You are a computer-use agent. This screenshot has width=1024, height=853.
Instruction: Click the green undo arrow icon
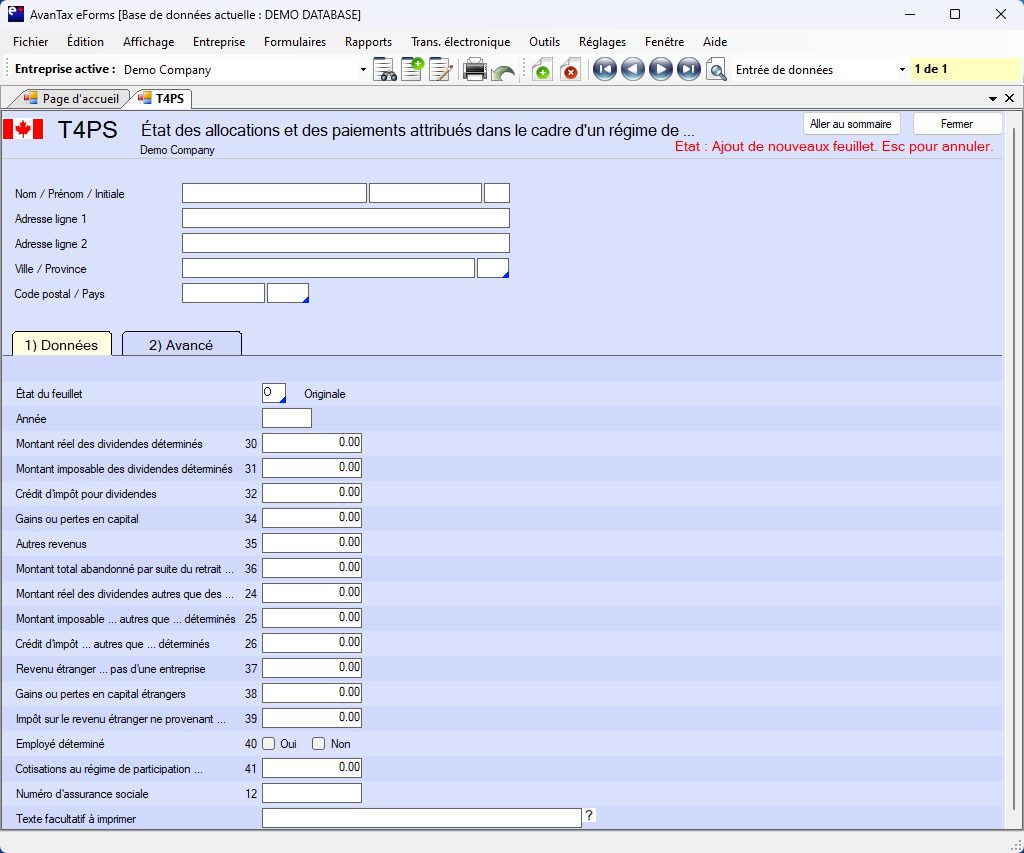[x=503, y=72]
